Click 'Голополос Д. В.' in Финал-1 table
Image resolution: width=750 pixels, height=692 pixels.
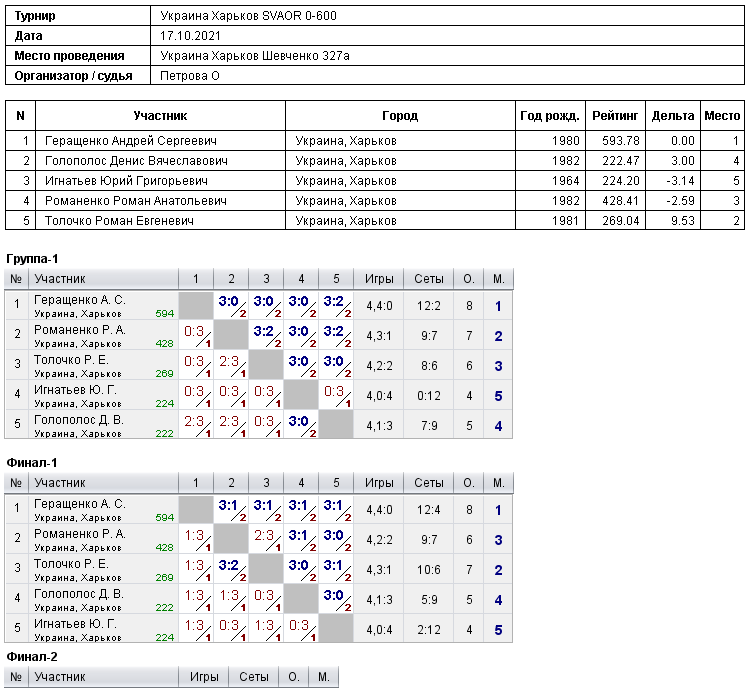[79, 594]
